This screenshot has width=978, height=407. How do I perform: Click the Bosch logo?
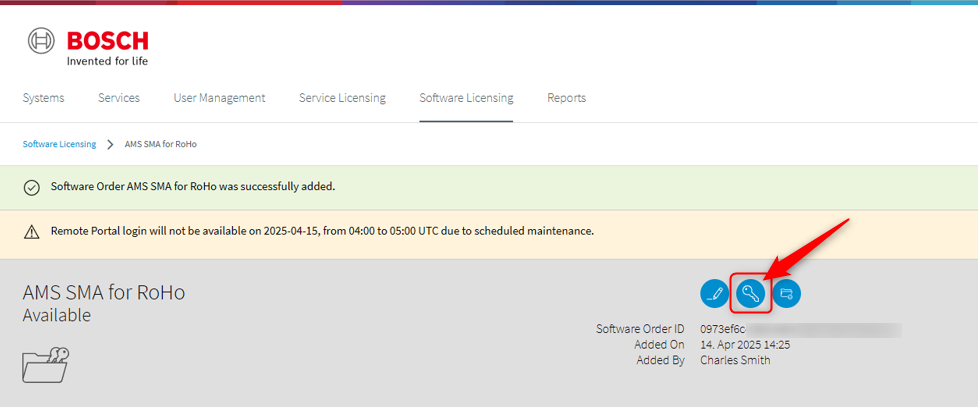[x=88, y=47]
